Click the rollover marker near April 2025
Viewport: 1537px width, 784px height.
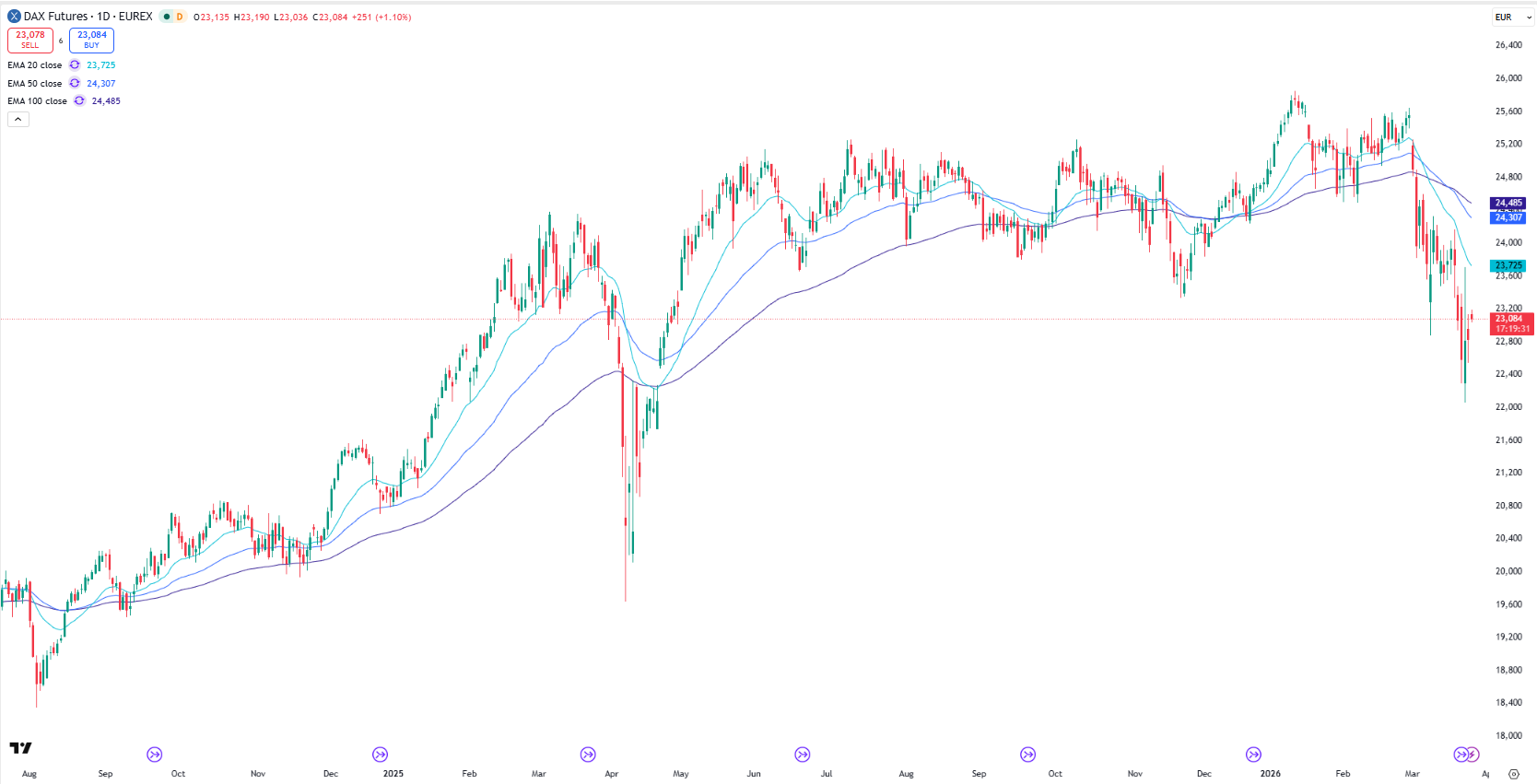click(588, 755)
